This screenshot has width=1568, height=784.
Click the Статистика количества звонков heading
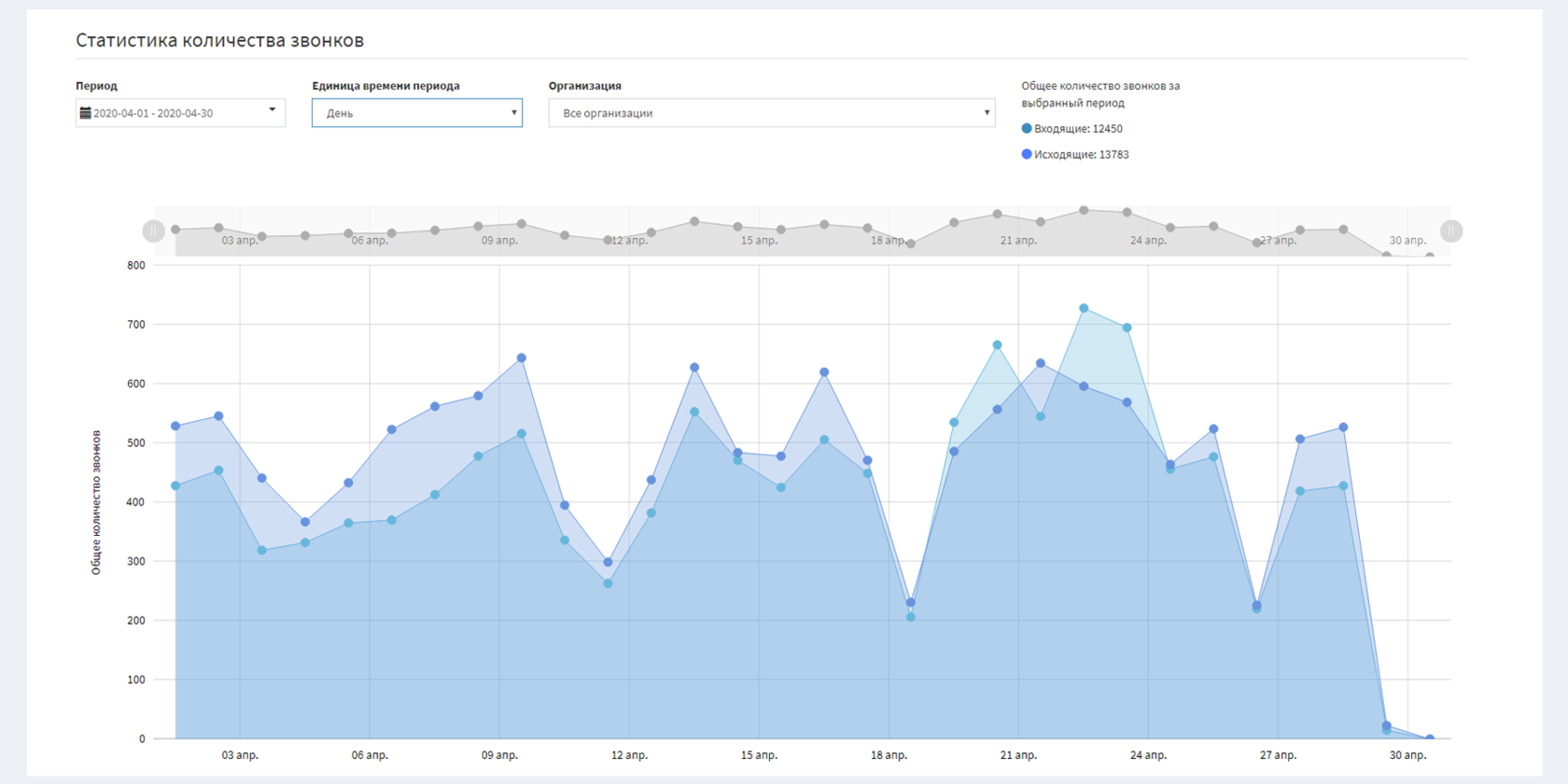(219, 40)
